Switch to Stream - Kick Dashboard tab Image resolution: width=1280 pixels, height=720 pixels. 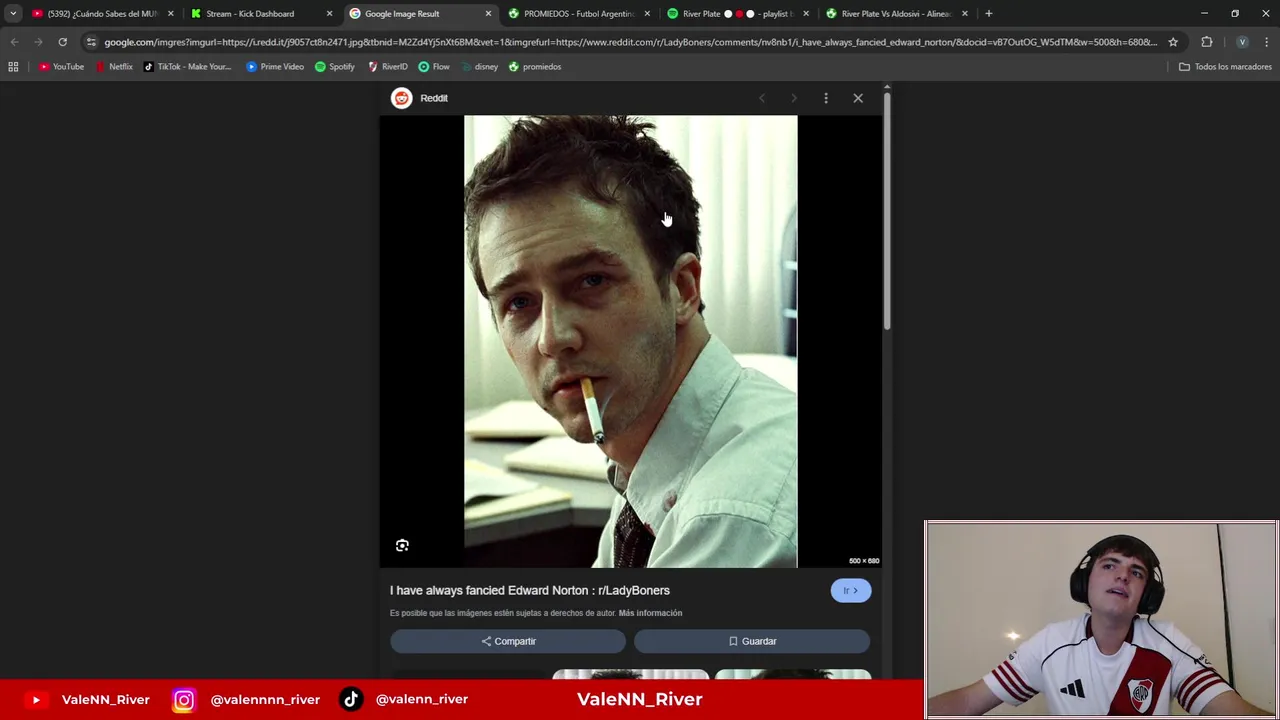(x=250, y=14)
